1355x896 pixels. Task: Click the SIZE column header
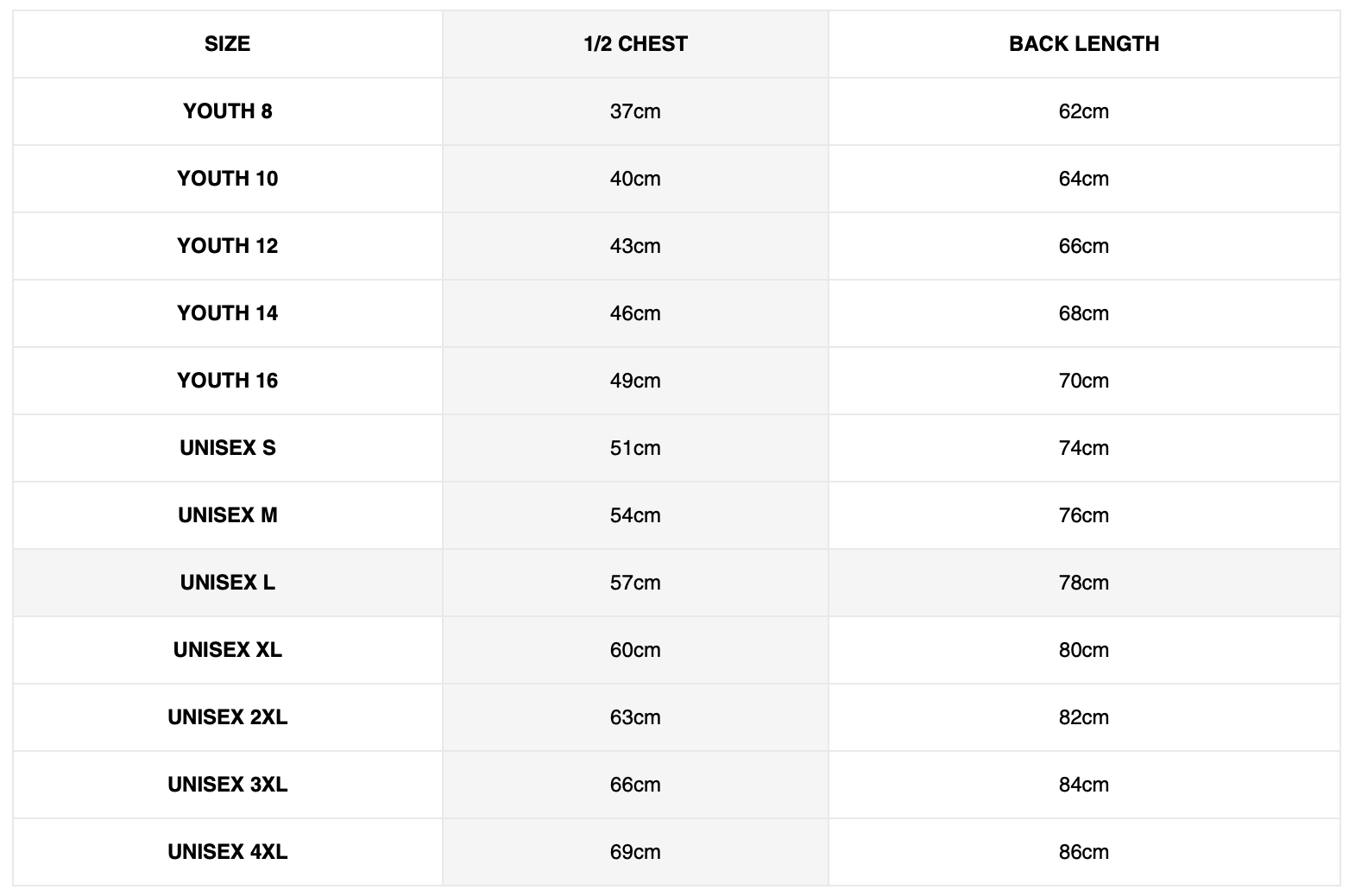pyautogui.click(x=228, y=44)
